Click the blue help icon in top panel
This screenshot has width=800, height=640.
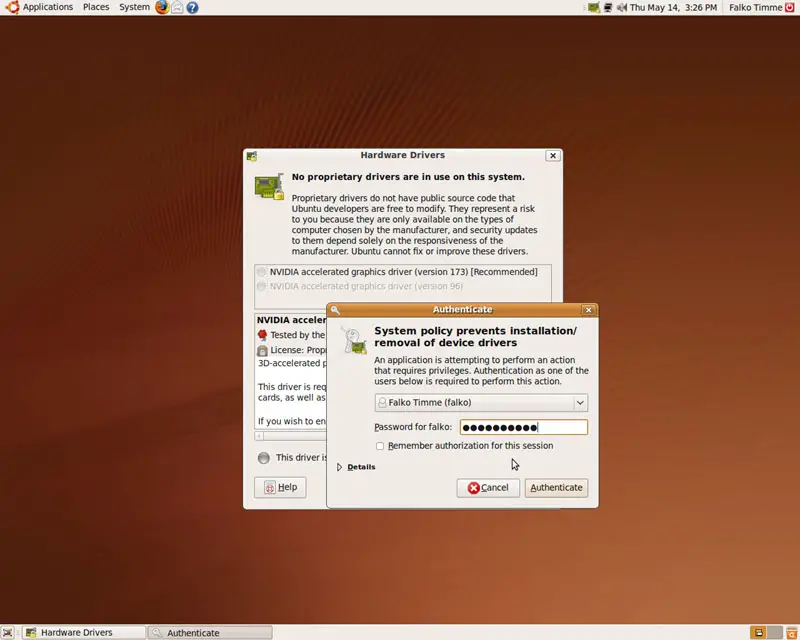[192, 7]
